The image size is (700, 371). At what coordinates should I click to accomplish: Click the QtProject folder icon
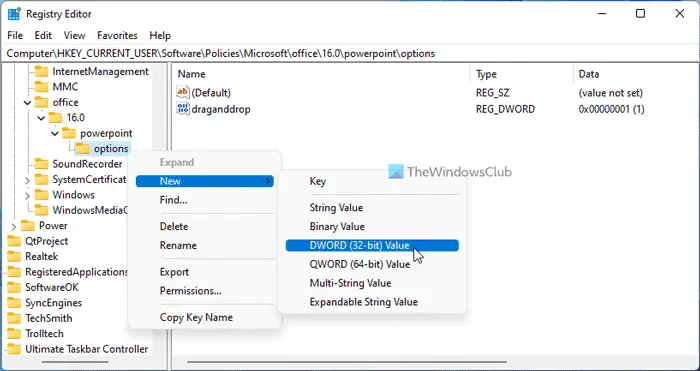tap(14, 241)
